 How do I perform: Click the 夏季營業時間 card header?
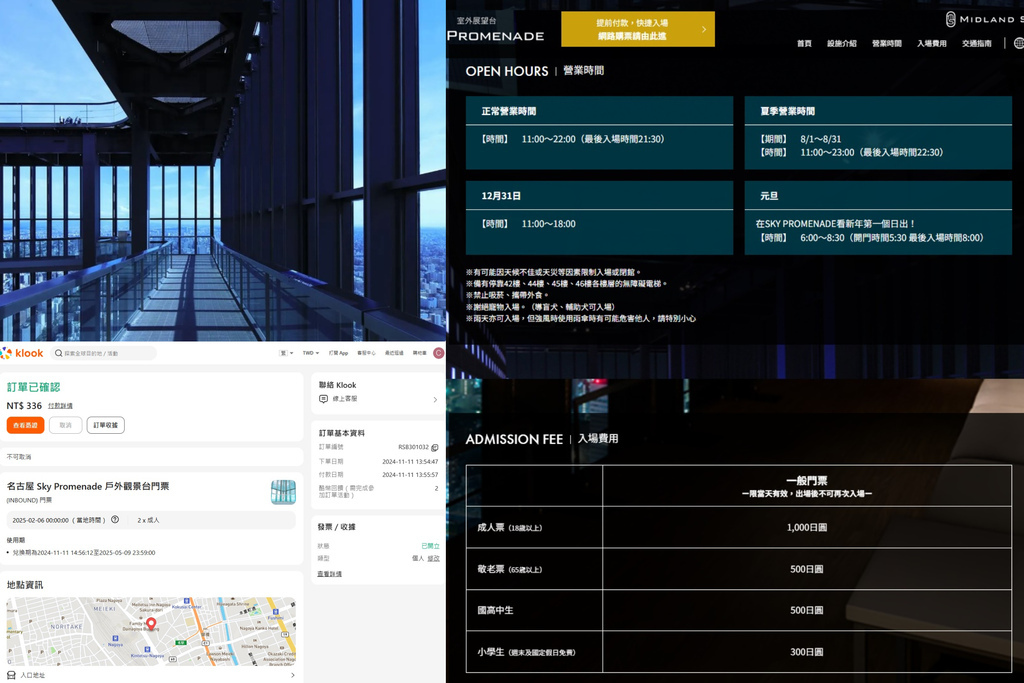878,111
